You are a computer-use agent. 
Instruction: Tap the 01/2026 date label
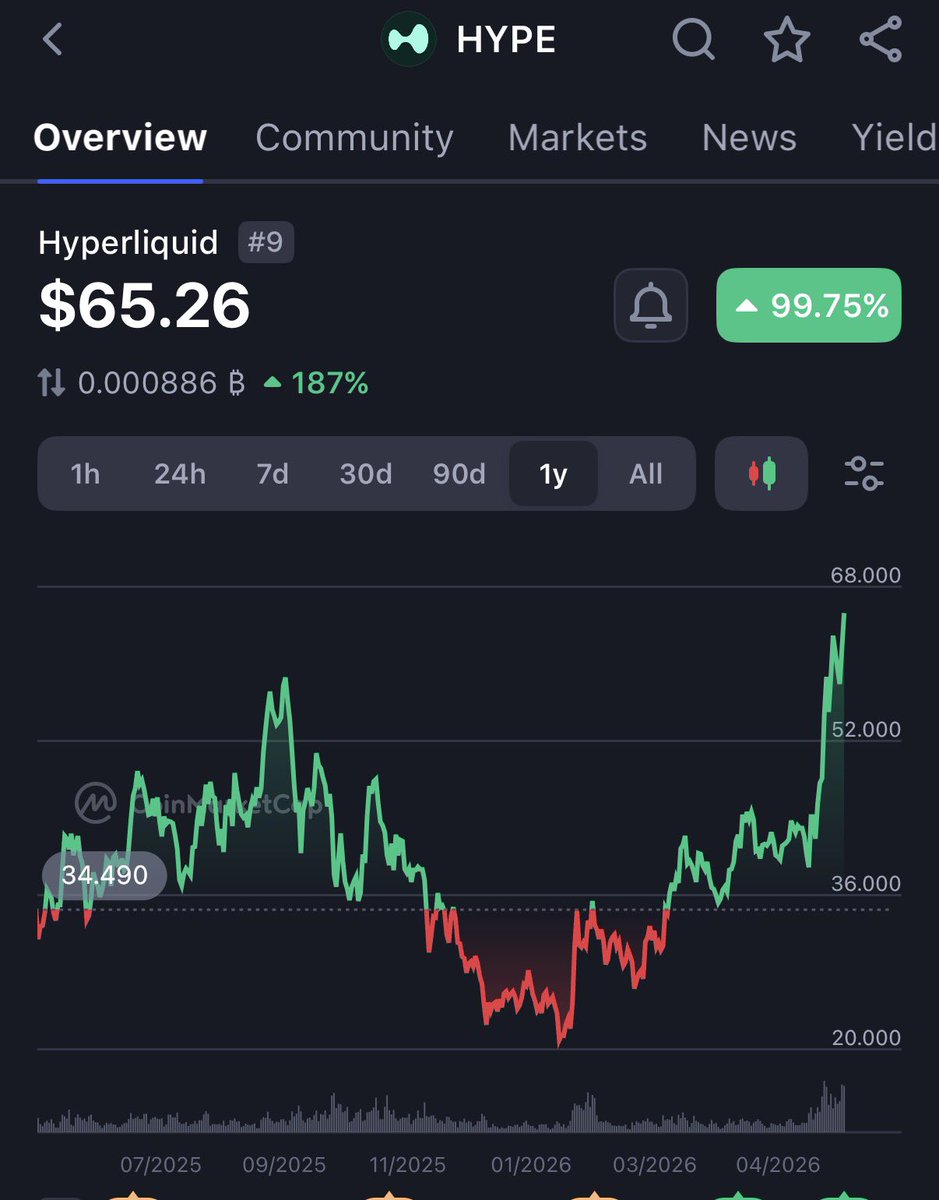click(x=531, y=1165)
